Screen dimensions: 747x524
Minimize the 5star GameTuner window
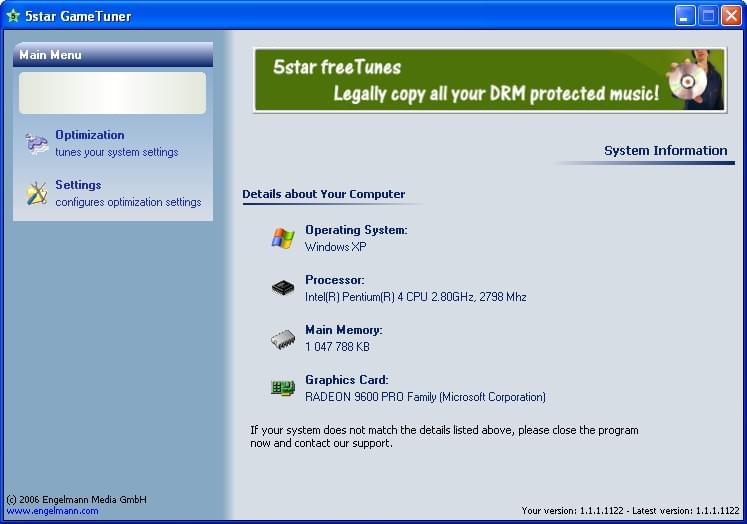tap(685, 16)
